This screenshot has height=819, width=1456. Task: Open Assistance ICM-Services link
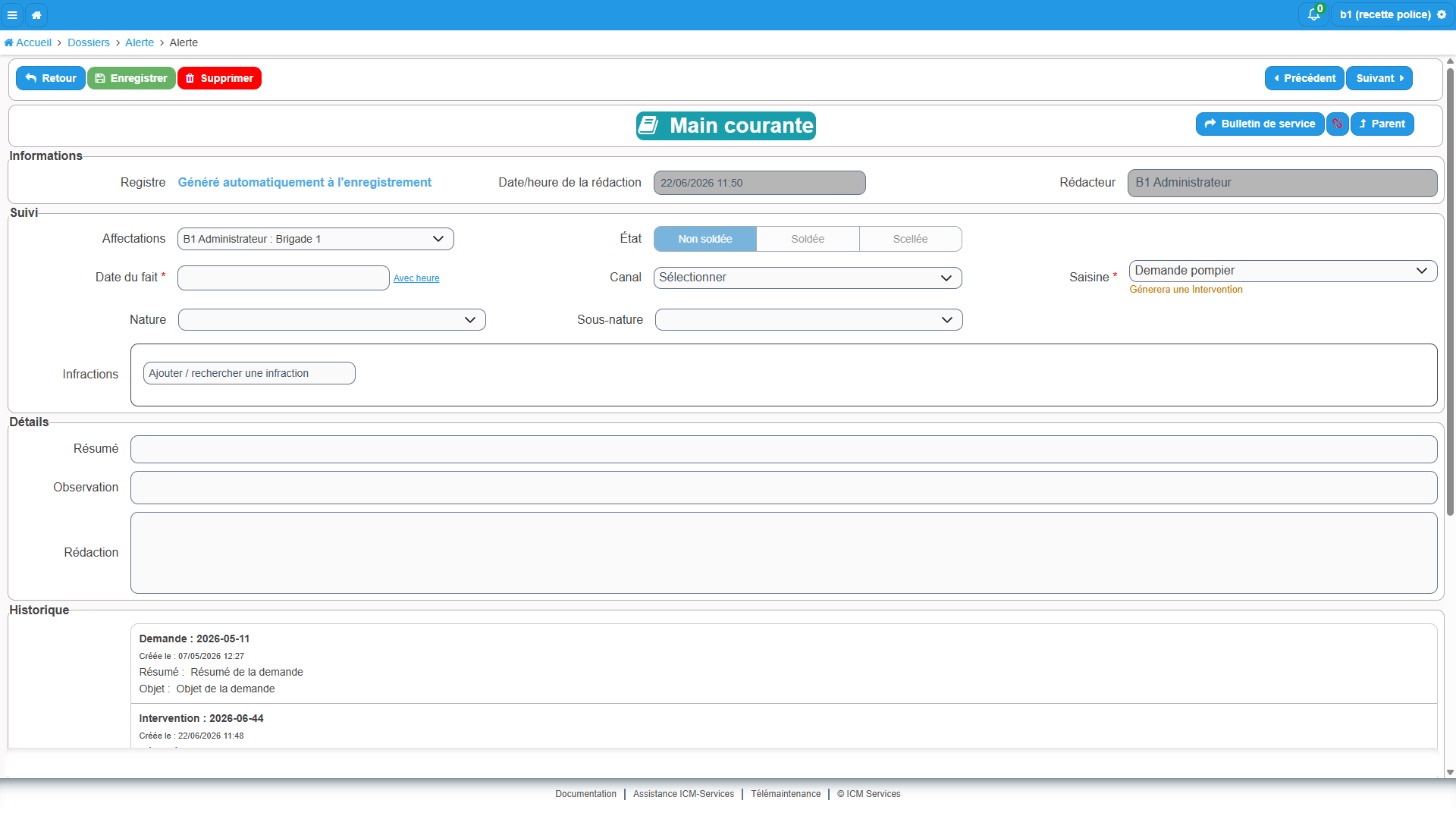tap(684, 794)
